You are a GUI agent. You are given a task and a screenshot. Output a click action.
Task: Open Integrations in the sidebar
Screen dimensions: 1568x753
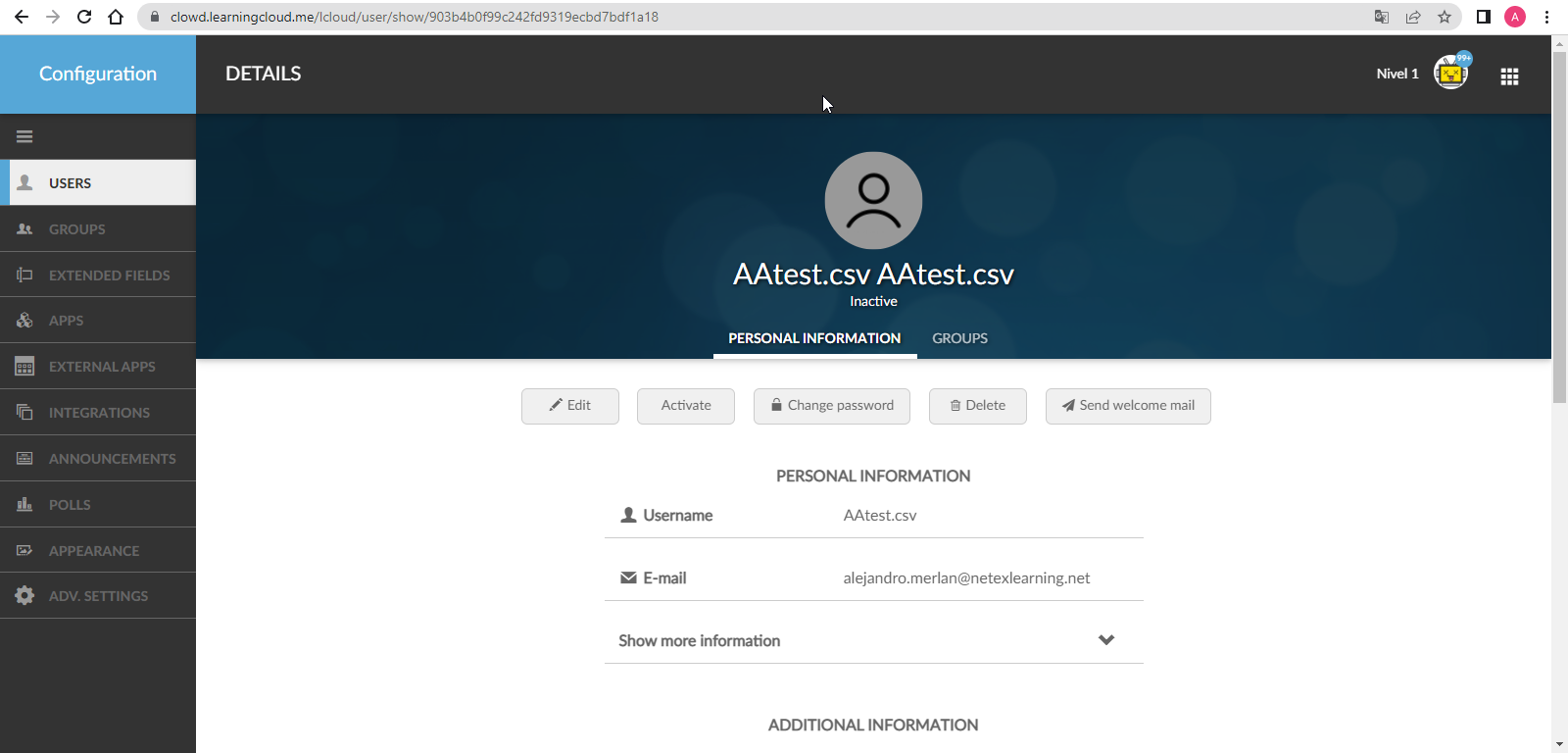tap(98, 413)
